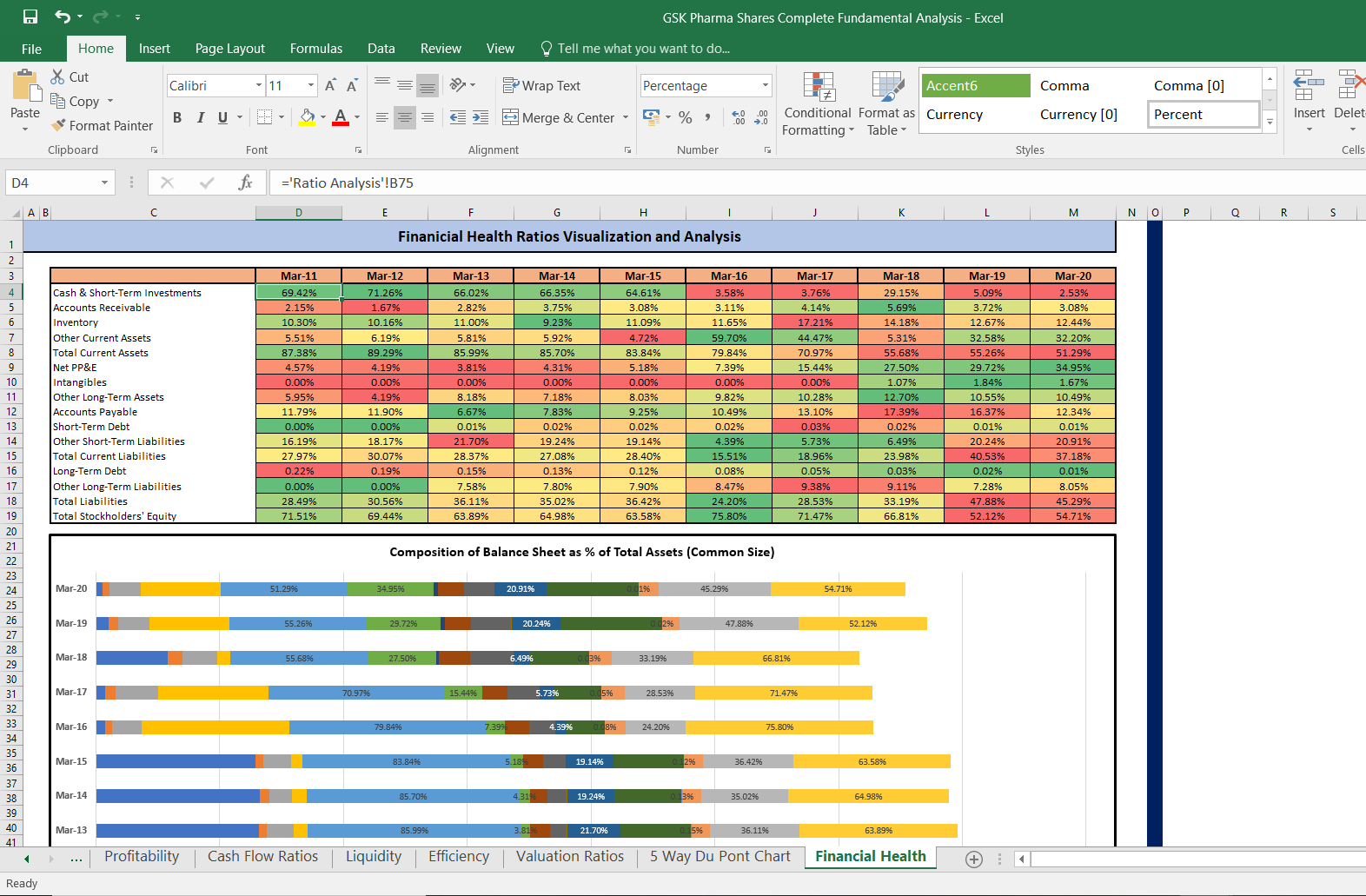Open the Percentage number format dropdown
Viewport: 1366px width, 896px height.
coord(766,85)
